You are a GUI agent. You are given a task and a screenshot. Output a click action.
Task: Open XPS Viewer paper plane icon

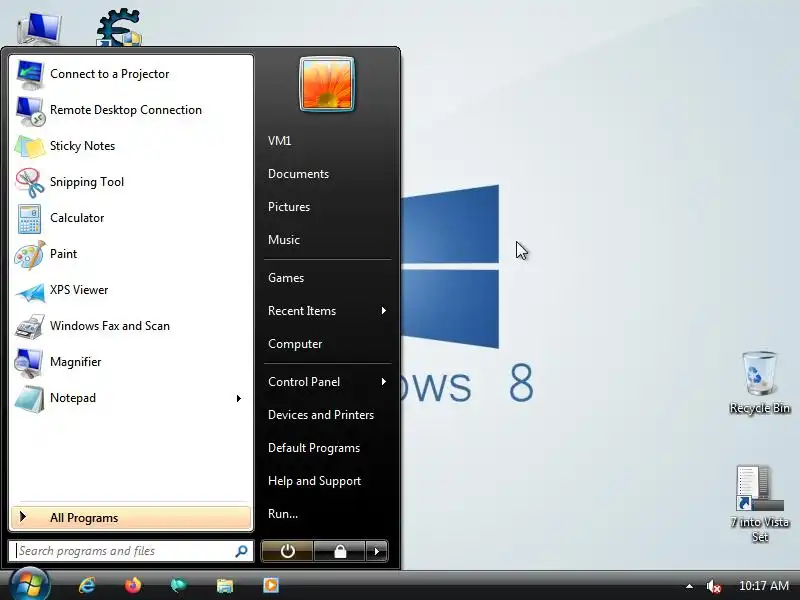click(x=30, y=292)
